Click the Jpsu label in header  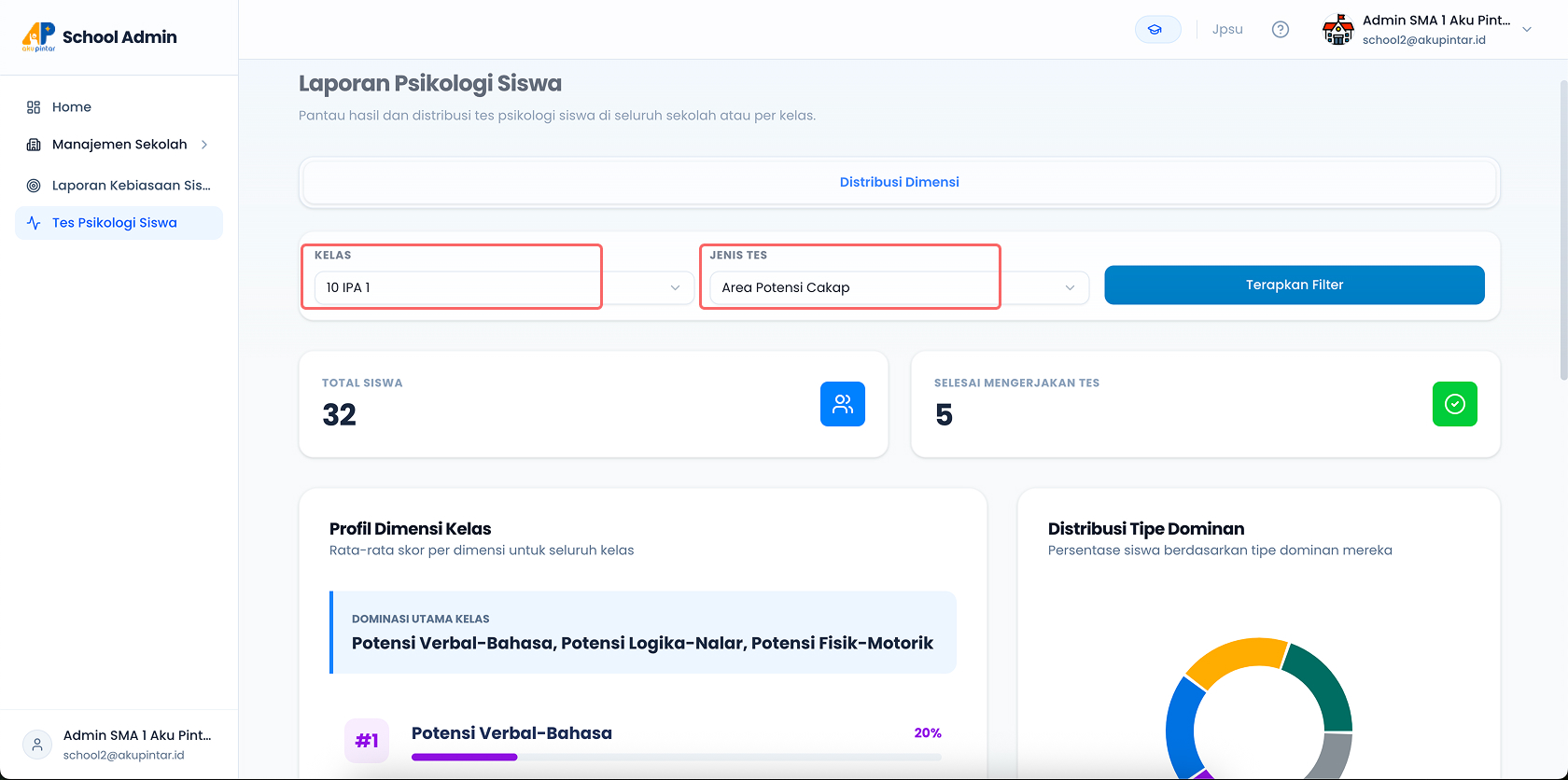[x=1227, y=30]
